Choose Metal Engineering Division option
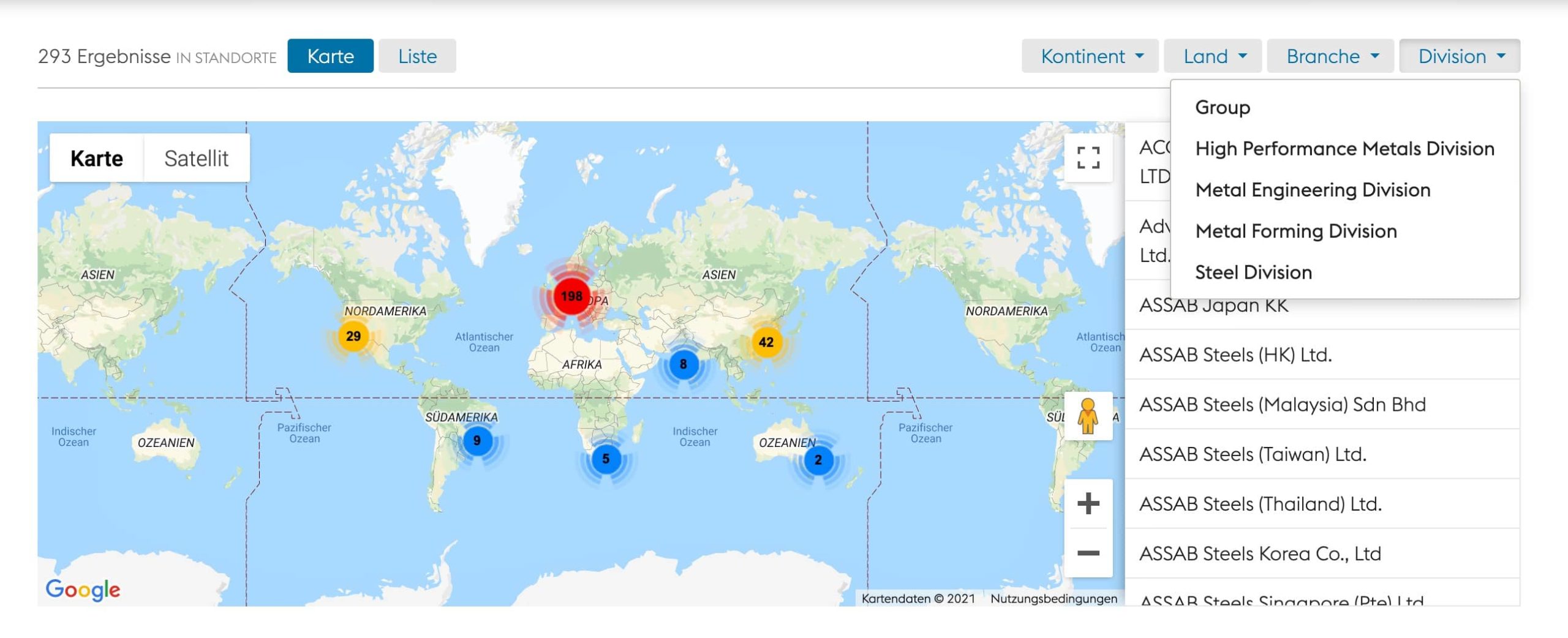The image size is (1568, 638). point(1345,190)
